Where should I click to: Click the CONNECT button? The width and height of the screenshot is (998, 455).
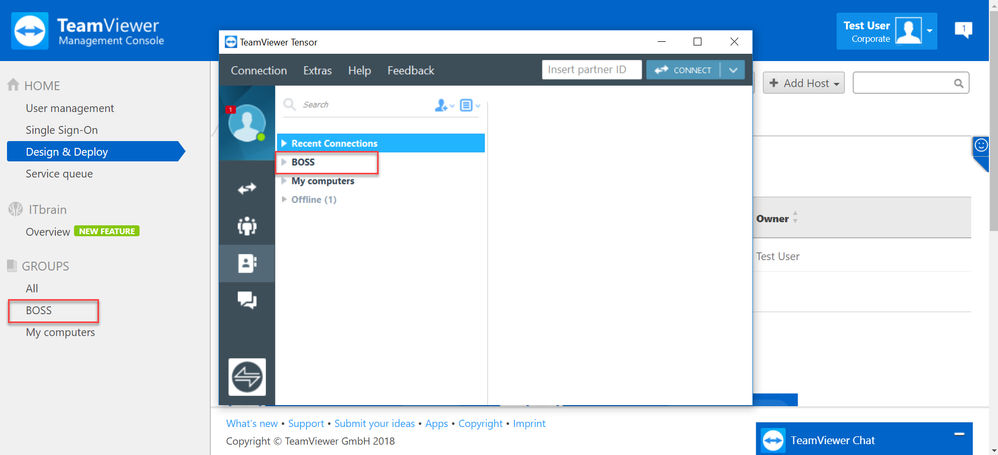pyautogui.click(x=683, y=70)
